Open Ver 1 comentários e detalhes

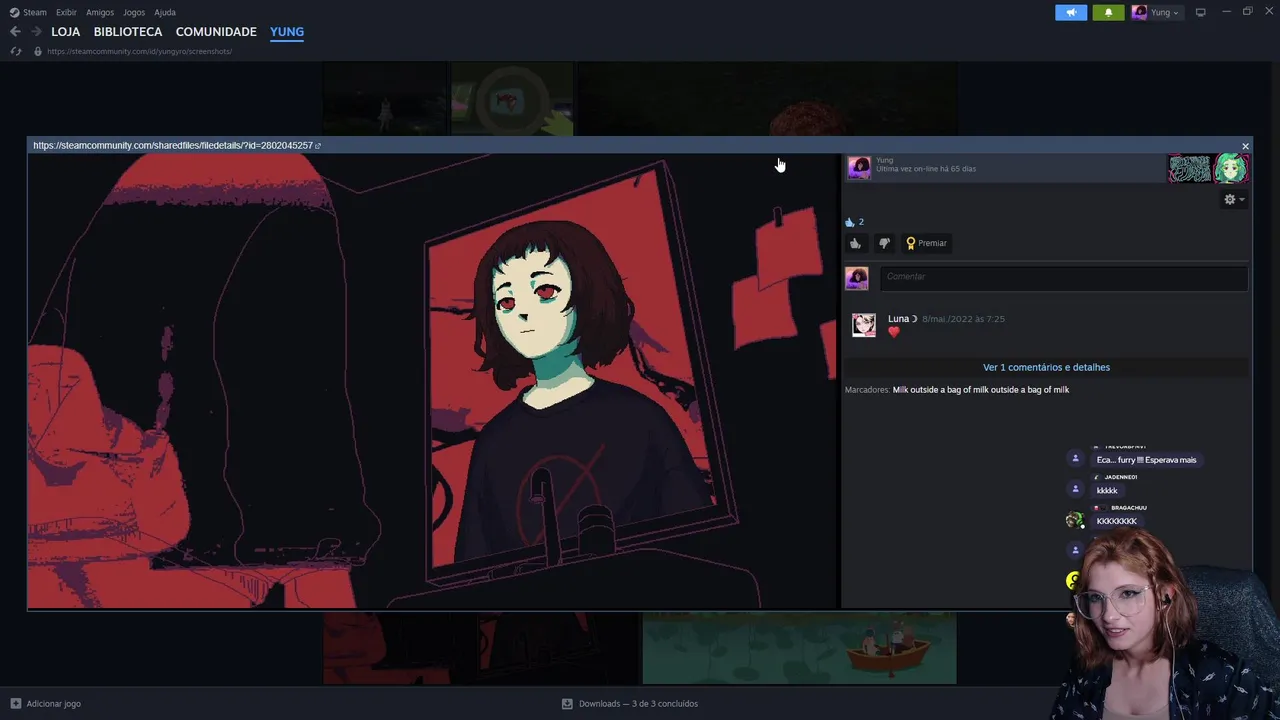(1046, 367)
